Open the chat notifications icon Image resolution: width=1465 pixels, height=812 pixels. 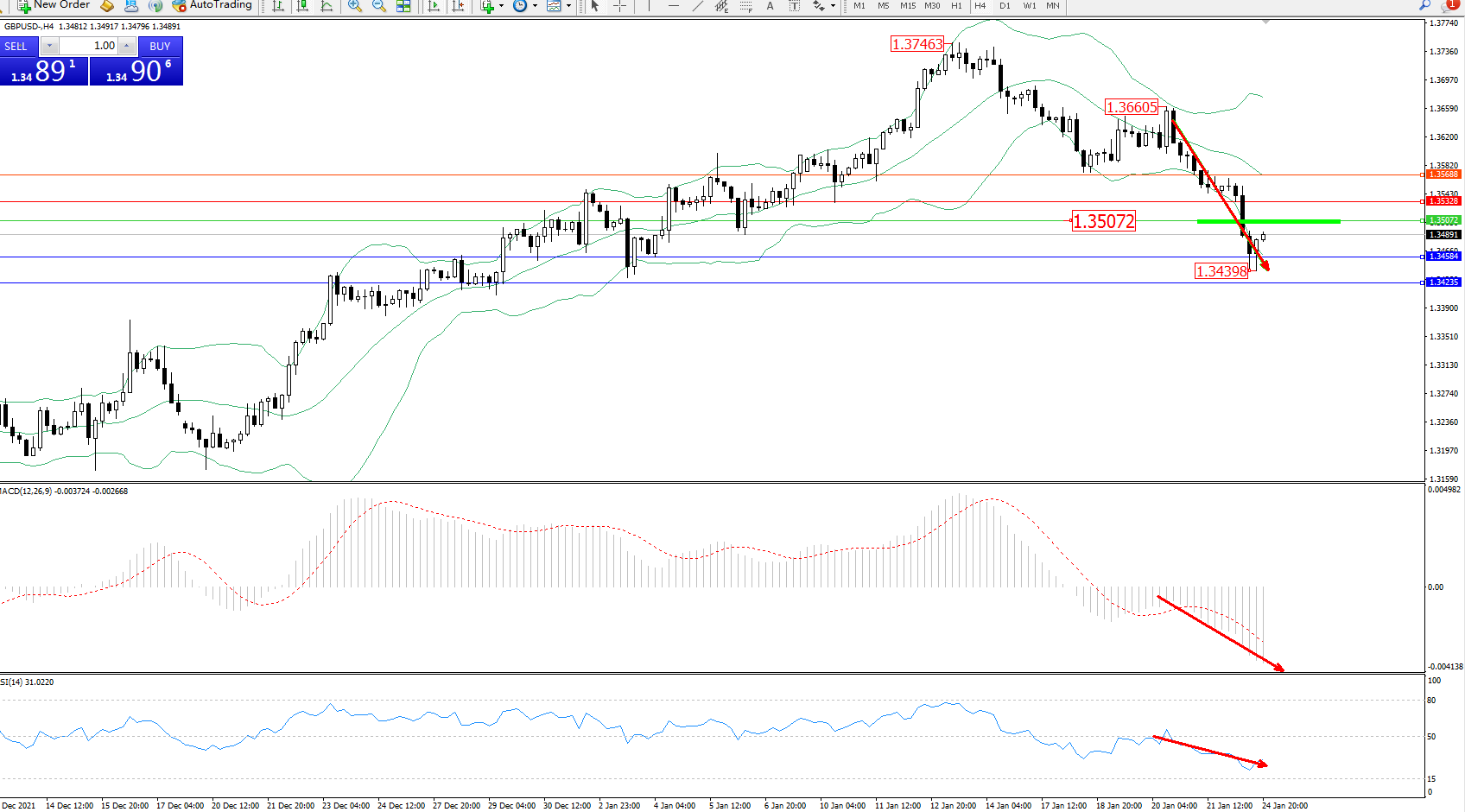click(1450, 5)
